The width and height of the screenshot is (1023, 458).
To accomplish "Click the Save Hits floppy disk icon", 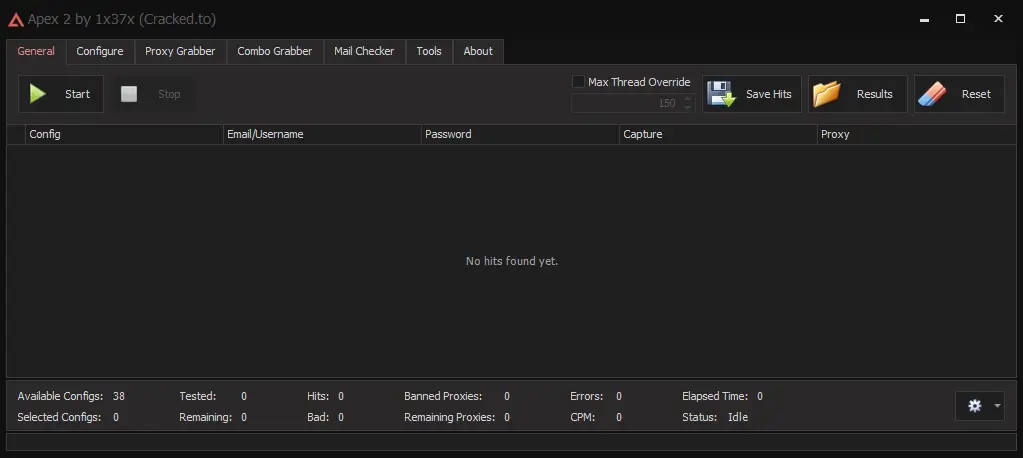I will (x=721, y=94).
